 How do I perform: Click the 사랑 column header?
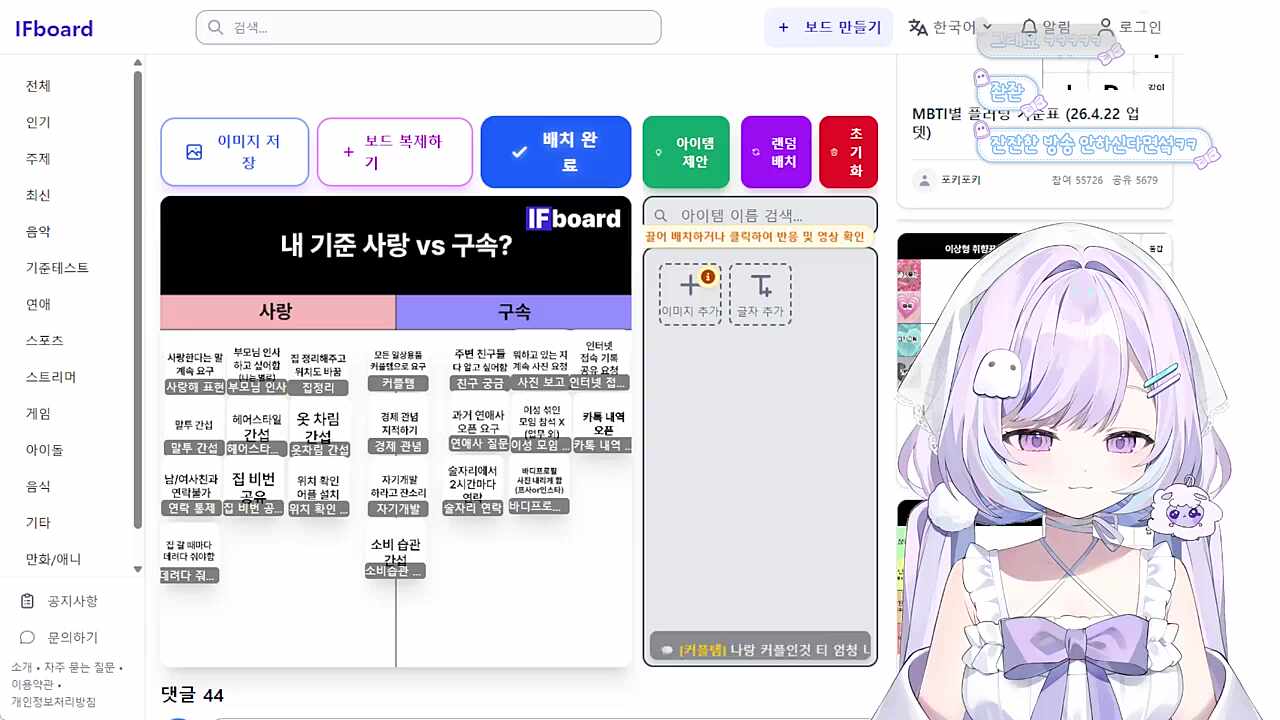(x=278, y=312)
